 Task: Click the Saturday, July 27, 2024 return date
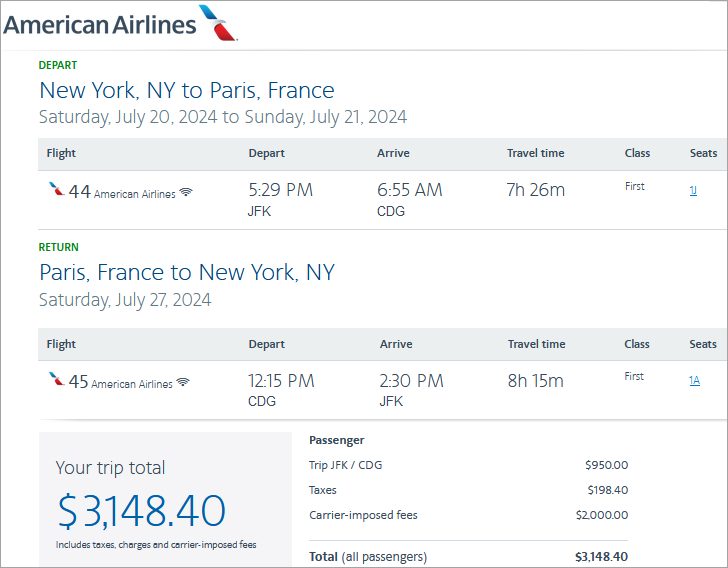(x=125, y=300)
